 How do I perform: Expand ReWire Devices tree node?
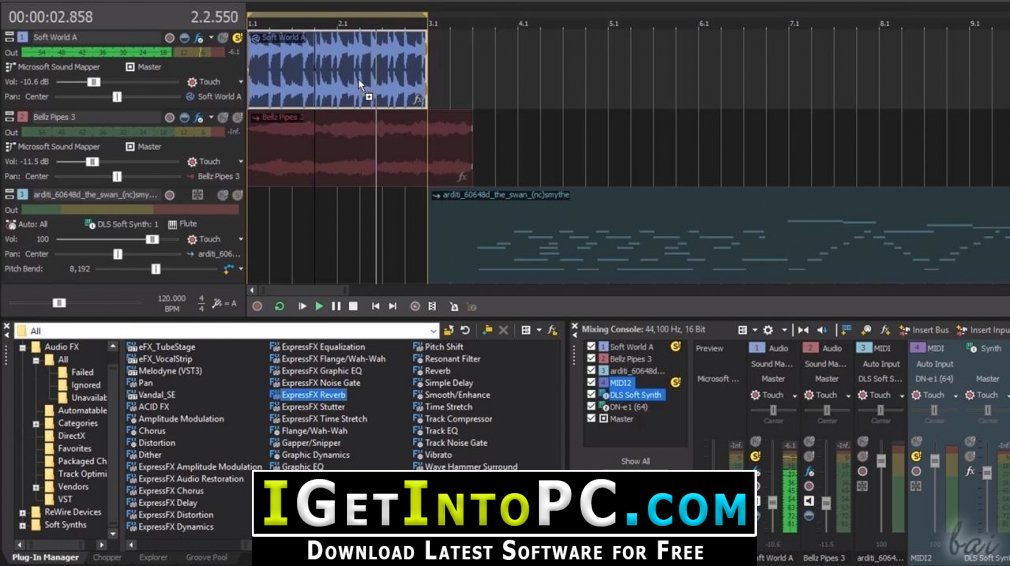click(x=23, y=513)
